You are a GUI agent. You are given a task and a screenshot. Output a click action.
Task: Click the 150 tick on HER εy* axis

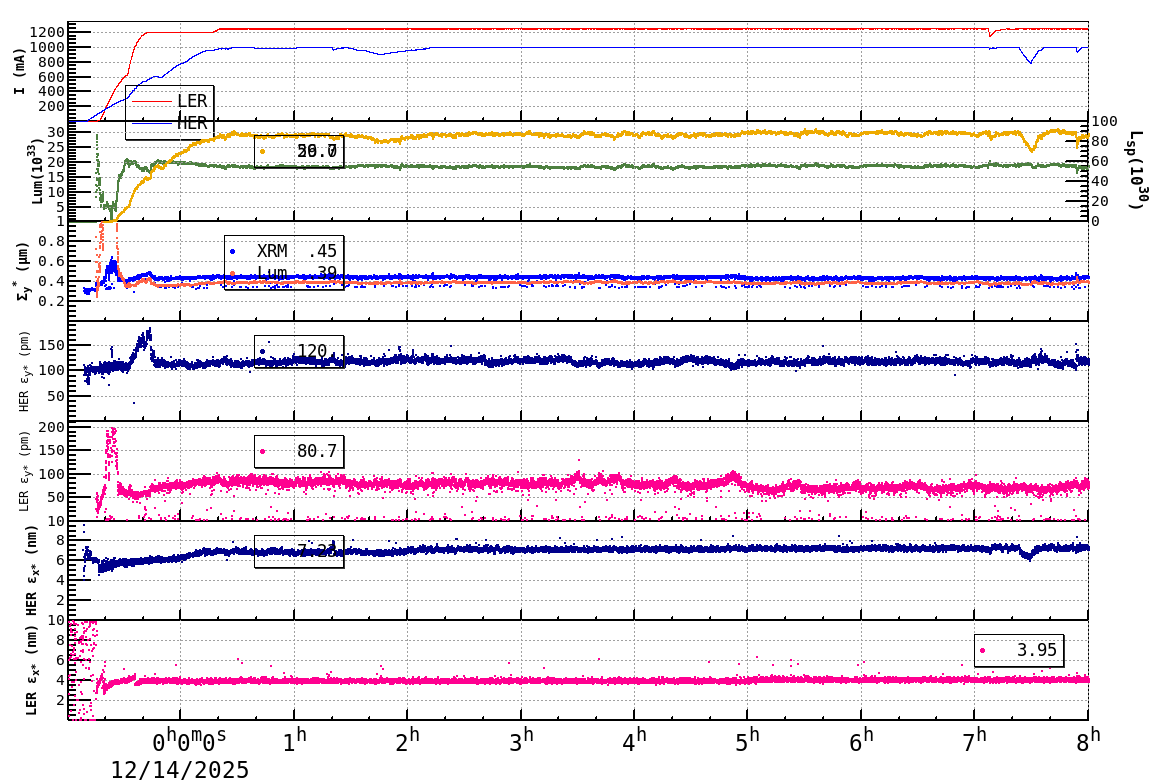52,346
